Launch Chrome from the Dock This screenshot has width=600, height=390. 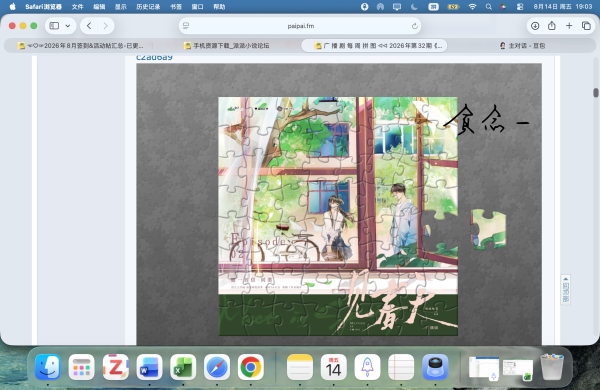251,367
